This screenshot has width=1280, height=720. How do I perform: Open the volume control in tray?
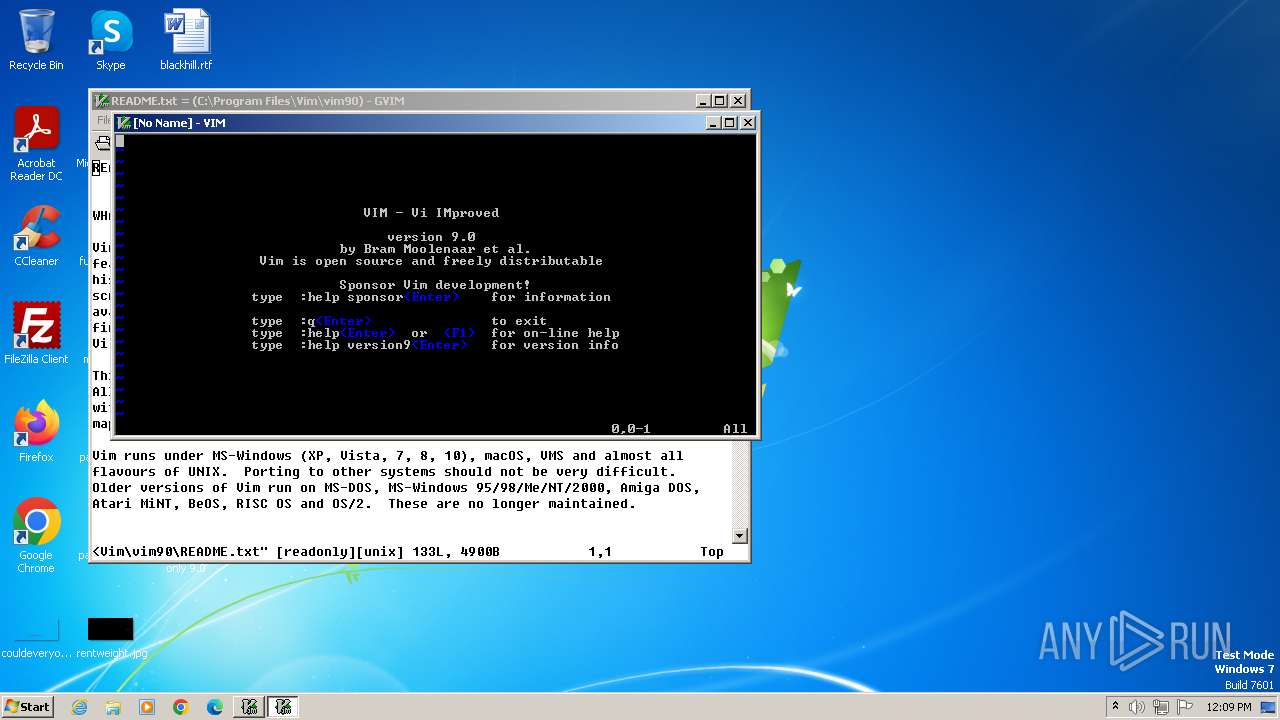pos(1137,707)
